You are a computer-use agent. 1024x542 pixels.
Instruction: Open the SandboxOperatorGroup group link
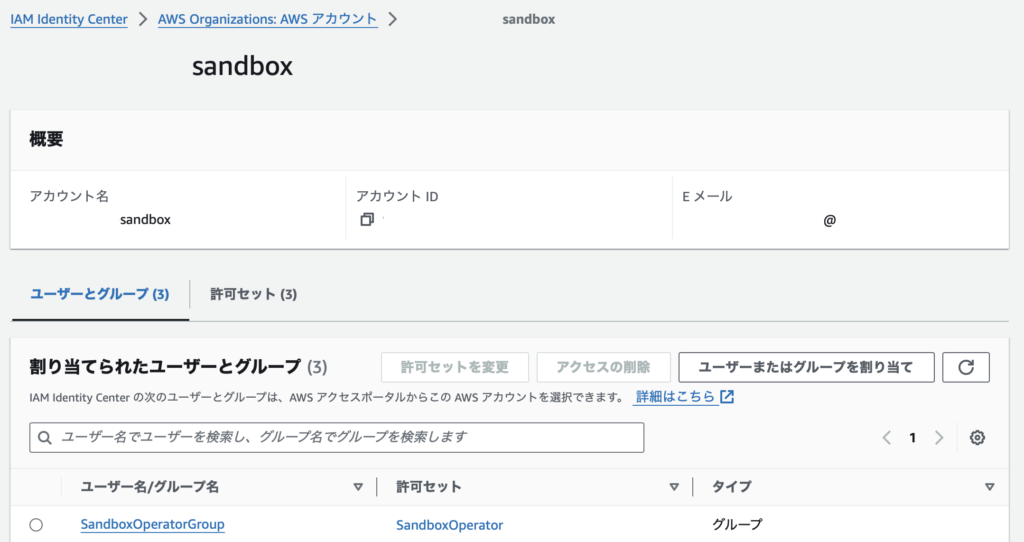[x=153, y=524]
